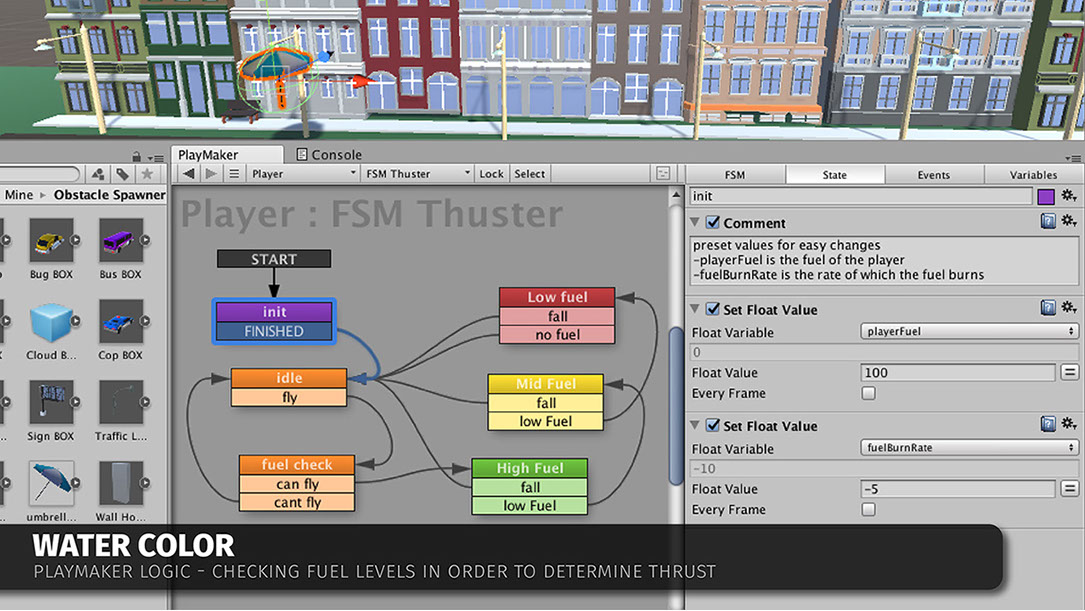The width and height of the screenshot is (1085, 611).
Task: Open the FSM Thuster selection dropdown
Action: [417, 174]
